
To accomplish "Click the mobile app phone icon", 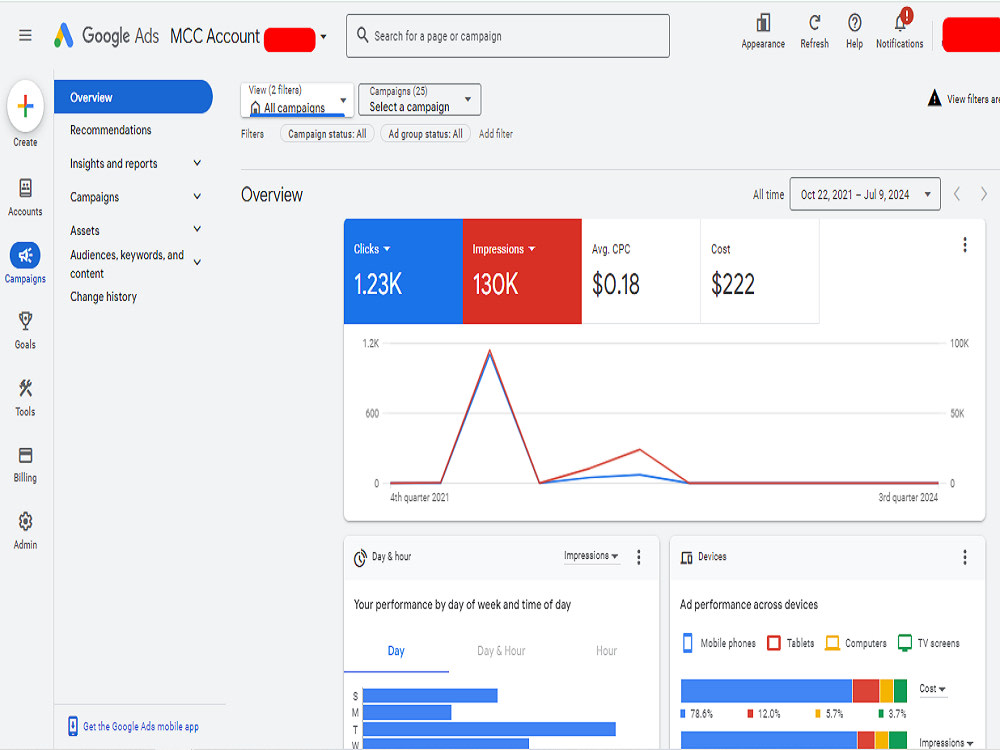I will (73, 726).
